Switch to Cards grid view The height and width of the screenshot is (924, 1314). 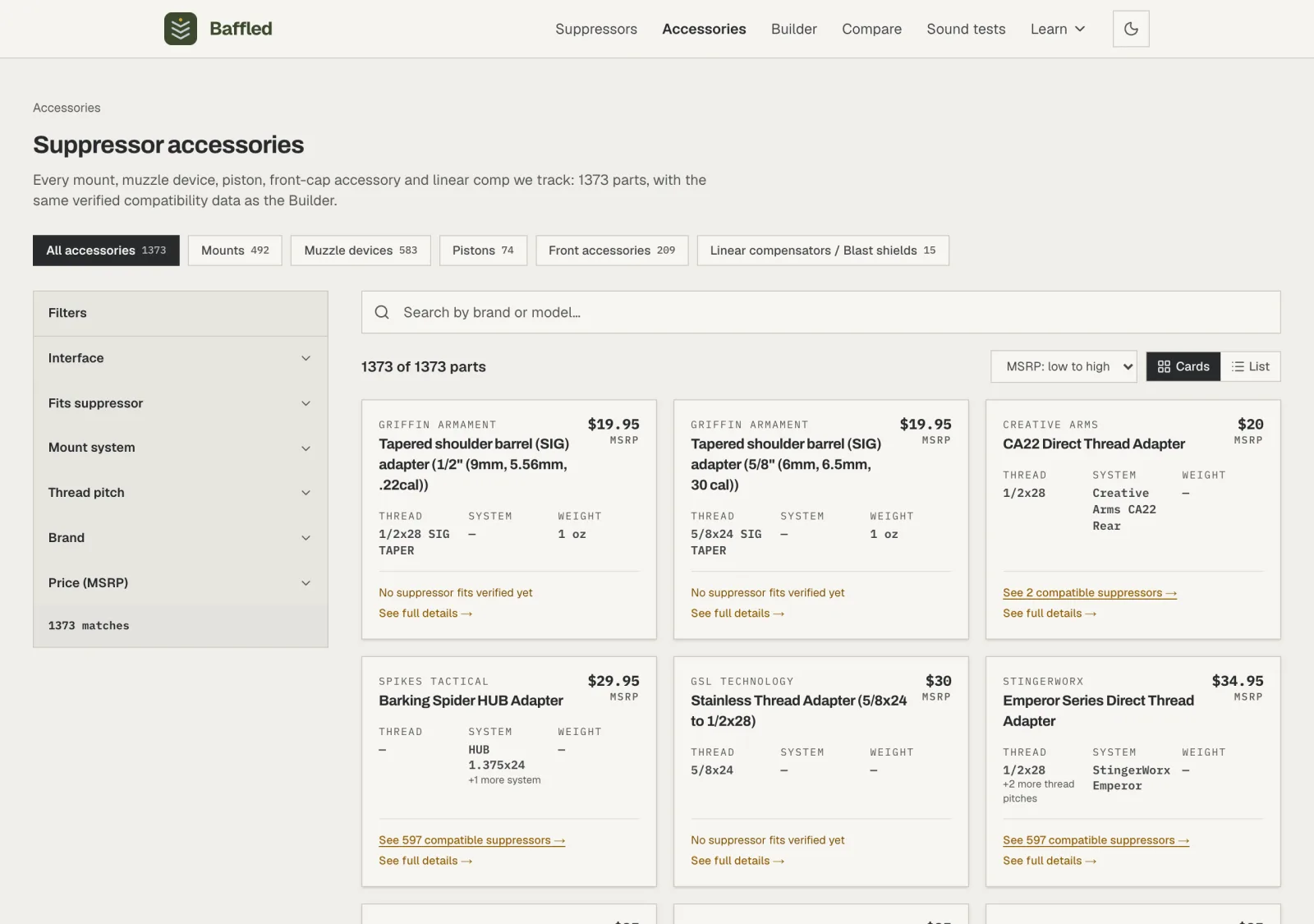point(1183,366)
